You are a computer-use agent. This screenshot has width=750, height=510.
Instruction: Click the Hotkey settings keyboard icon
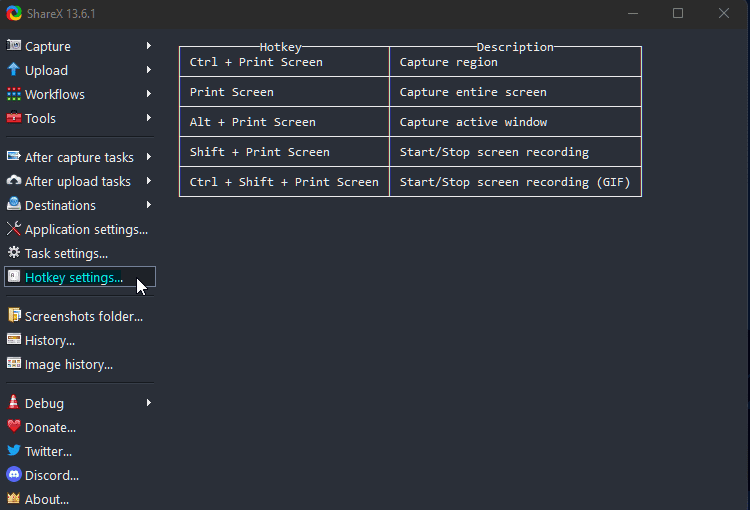tap(14, 277)
